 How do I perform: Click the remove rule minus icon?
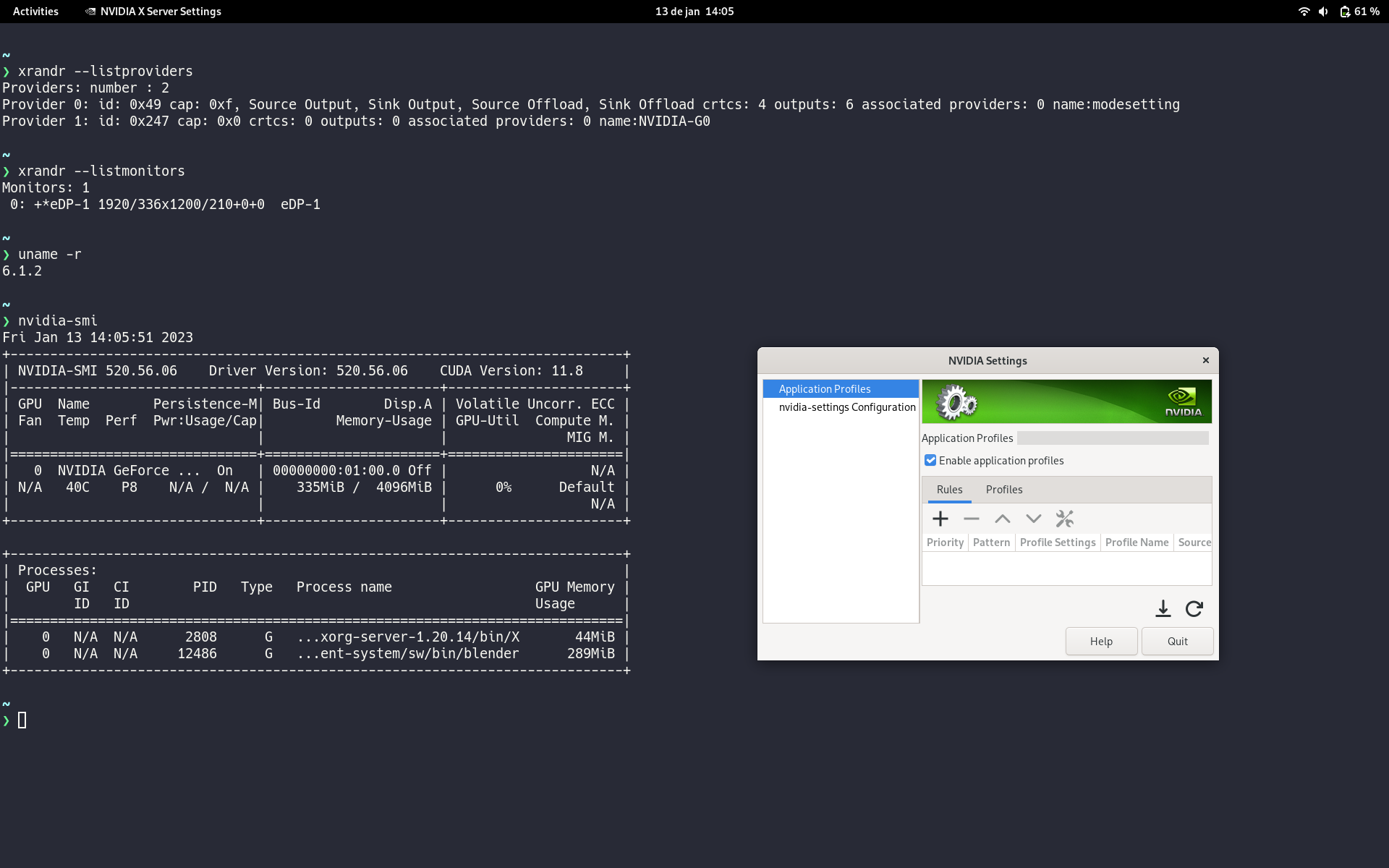pyautogui.click(x=971, y=519)
